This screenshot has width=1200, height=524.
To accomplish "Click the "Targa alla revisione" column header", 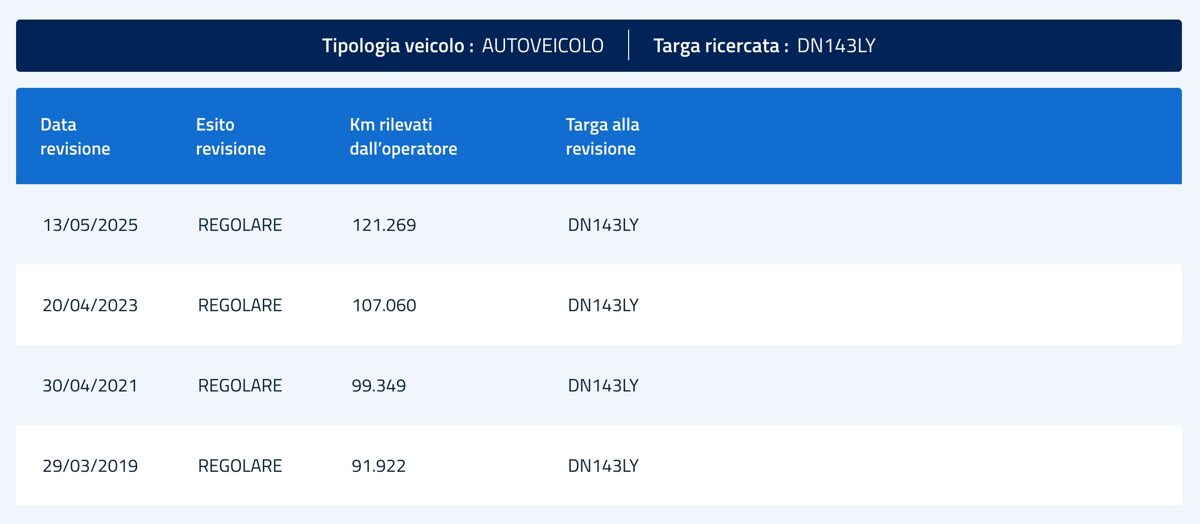I will (x=602, y=137).
